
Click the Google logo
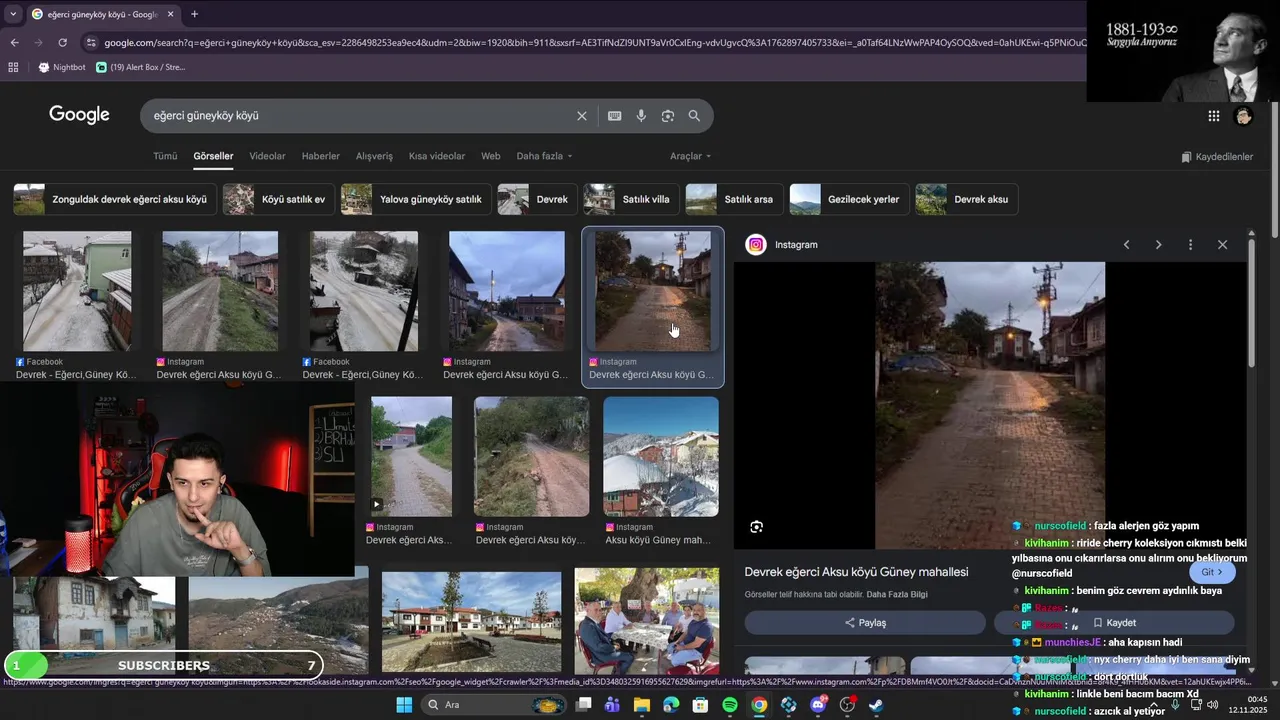pyautogui.click(x=79, y=115)
